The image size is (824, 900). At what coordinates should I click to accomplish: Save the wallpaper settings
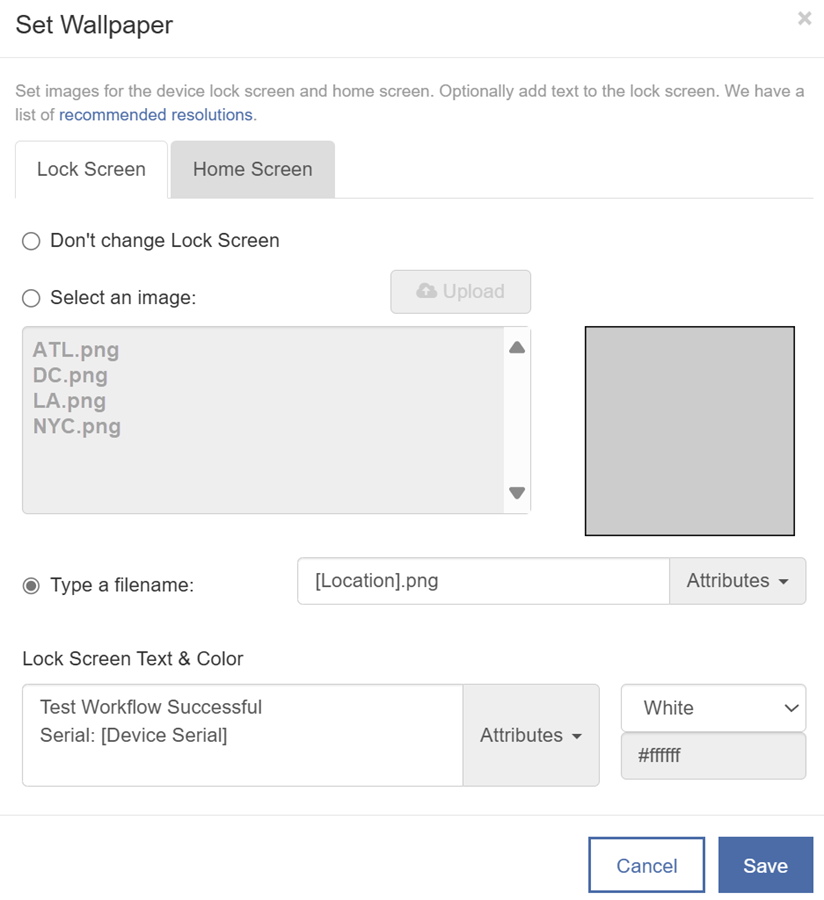click(x=765, y=865)
